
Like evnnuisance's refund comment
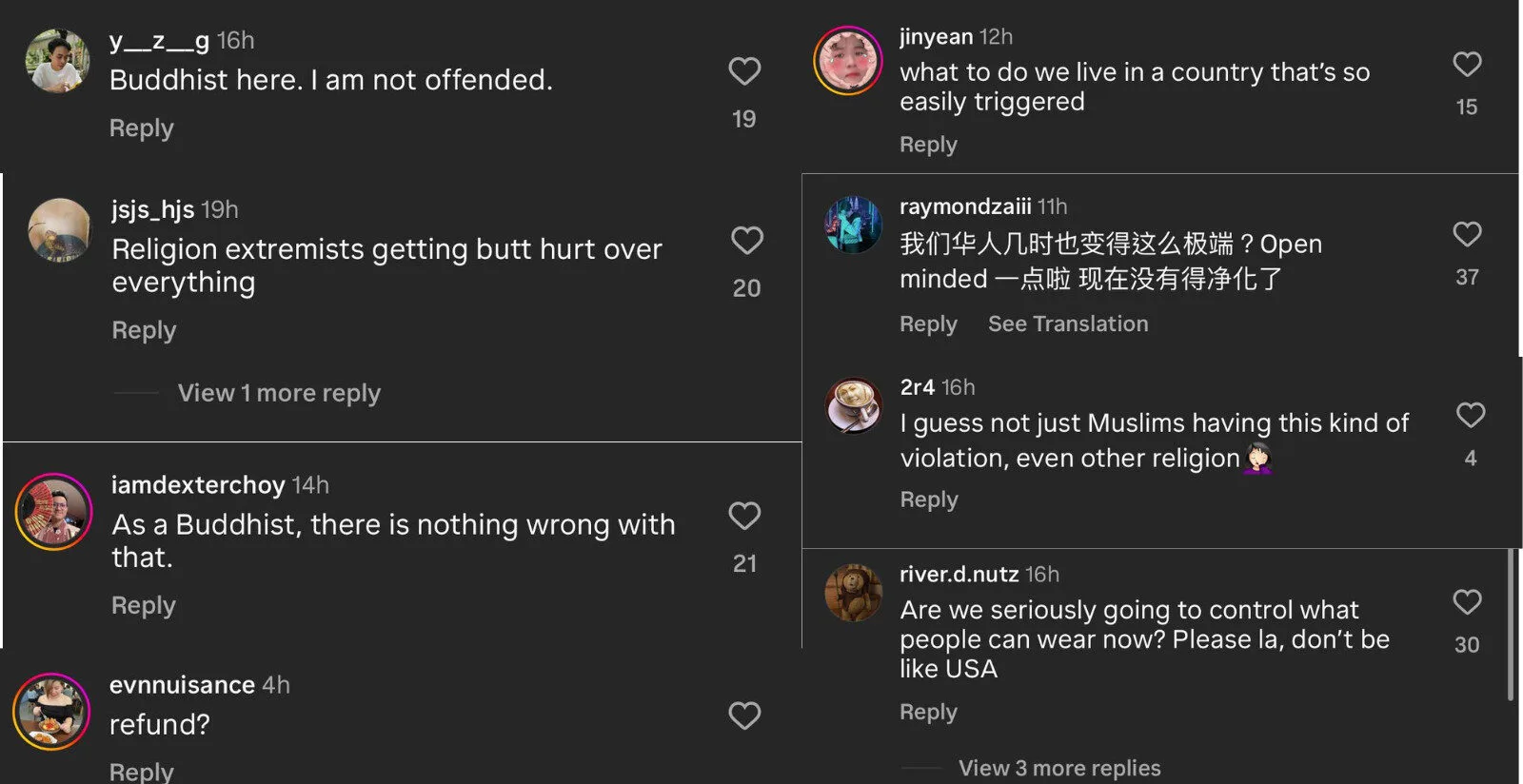coord(744,715)
